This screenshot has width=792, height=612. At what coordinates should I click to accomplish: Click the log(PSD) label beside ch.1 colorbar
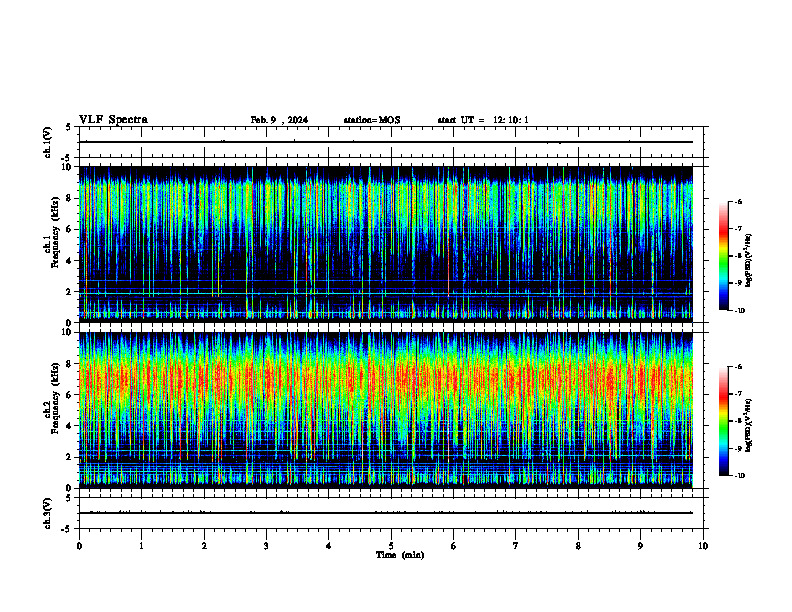(750, 261)
